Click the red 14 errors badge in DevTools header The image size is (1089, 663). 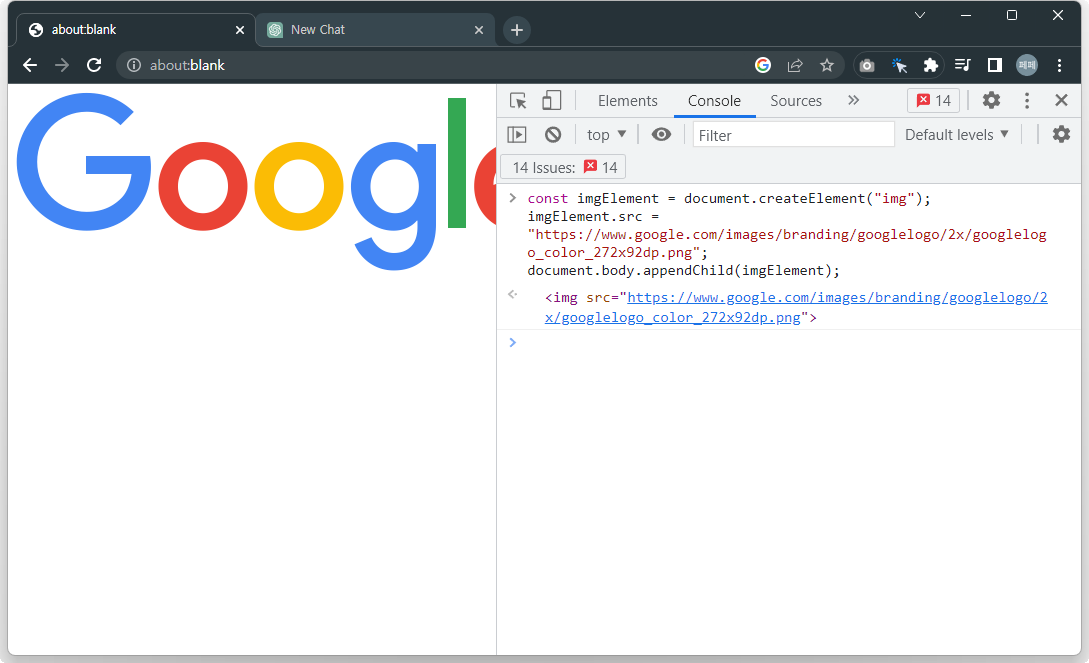[933, 101]
